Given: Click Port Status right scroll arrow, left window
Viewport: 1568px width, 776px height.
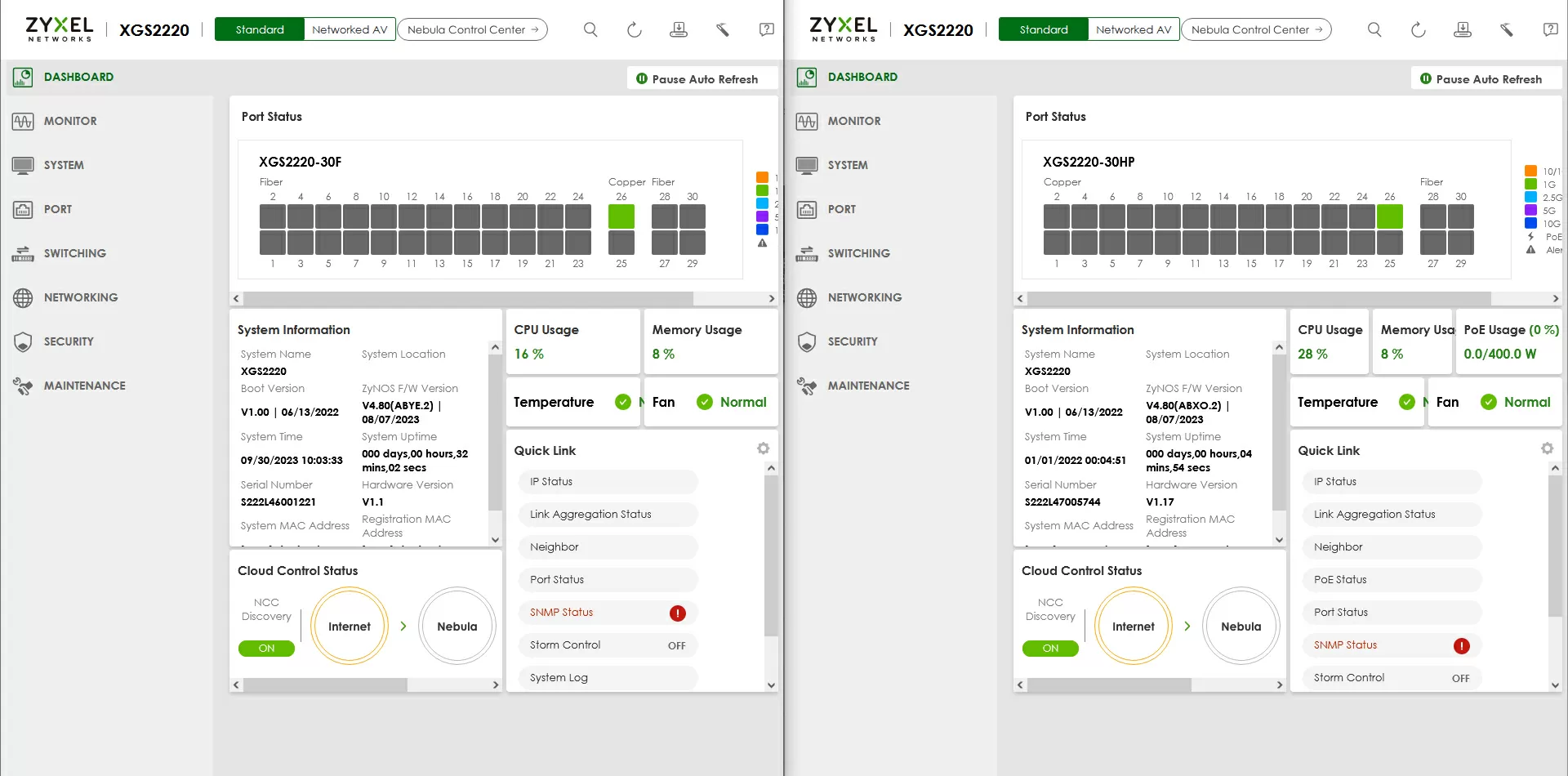Looking at the screenshot, I should [x=772, y=299].
